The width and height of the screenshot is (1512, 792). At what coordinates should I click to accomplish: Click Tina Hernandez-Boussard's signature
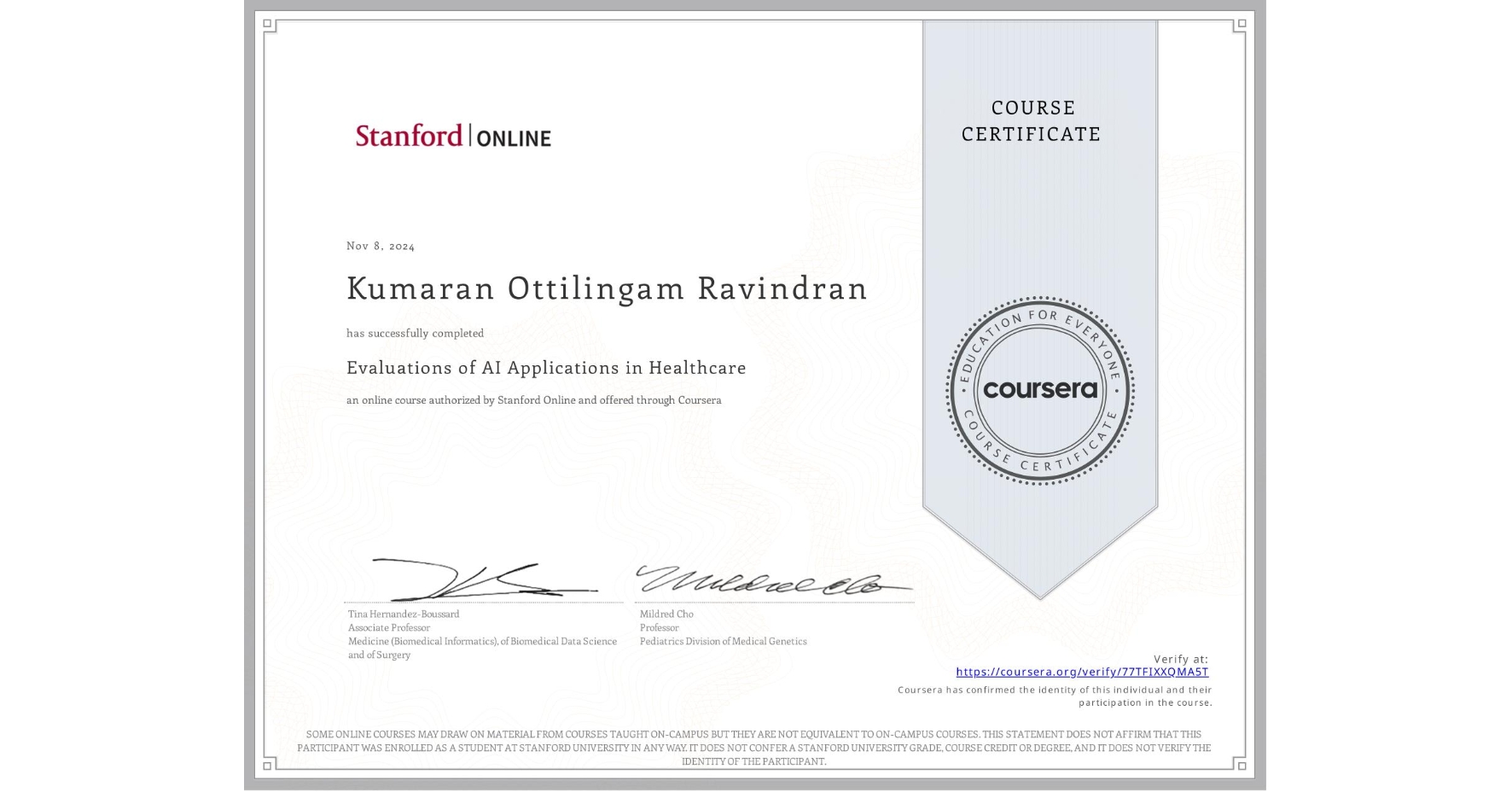[x=485, y=580]
